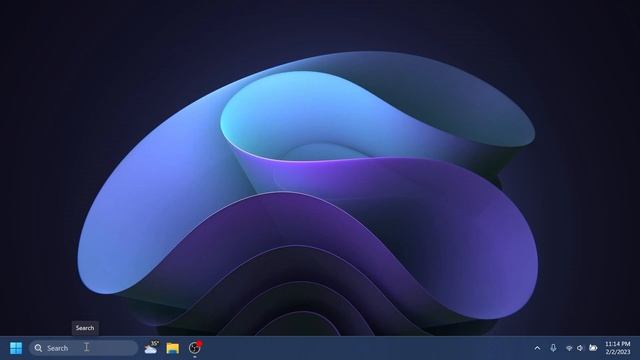This screenshot has width=640, height=360.
Task: Click the magnifier icon in Search
Action: pos(38,348)
